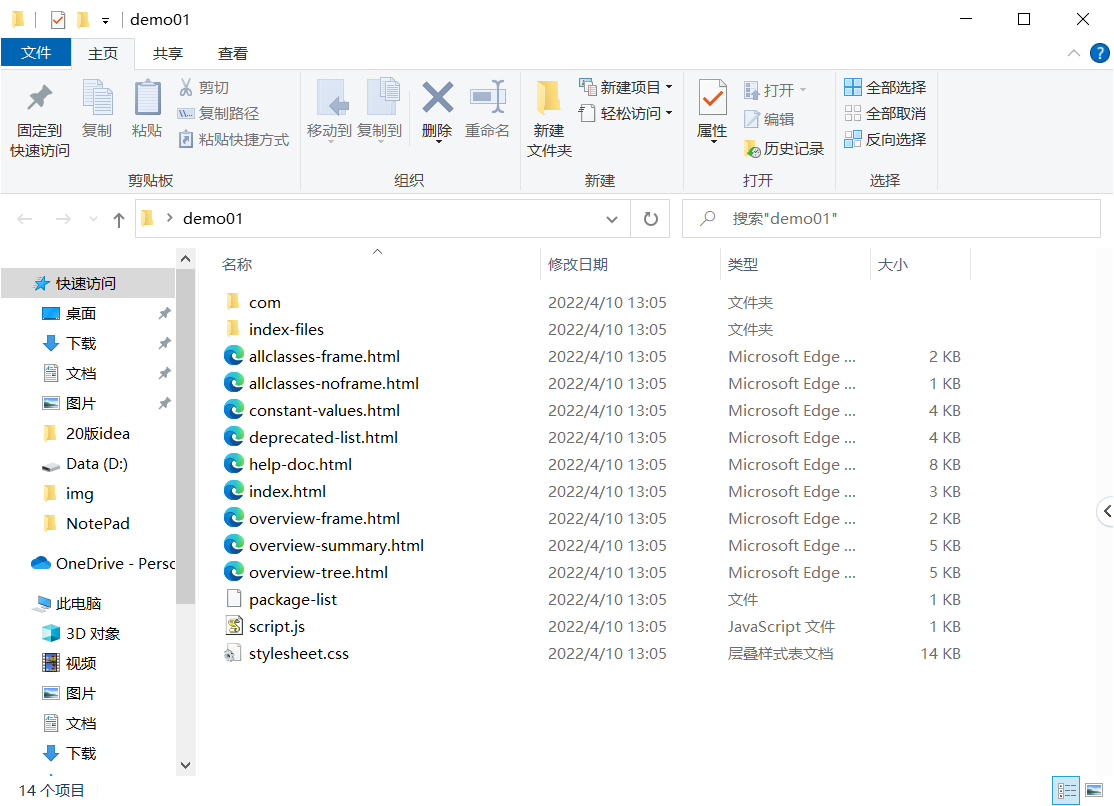Select Quick Access in navigation pane
Image resolution: width=1114 pixels, height=806 pixels.
(x=87, y=284)
